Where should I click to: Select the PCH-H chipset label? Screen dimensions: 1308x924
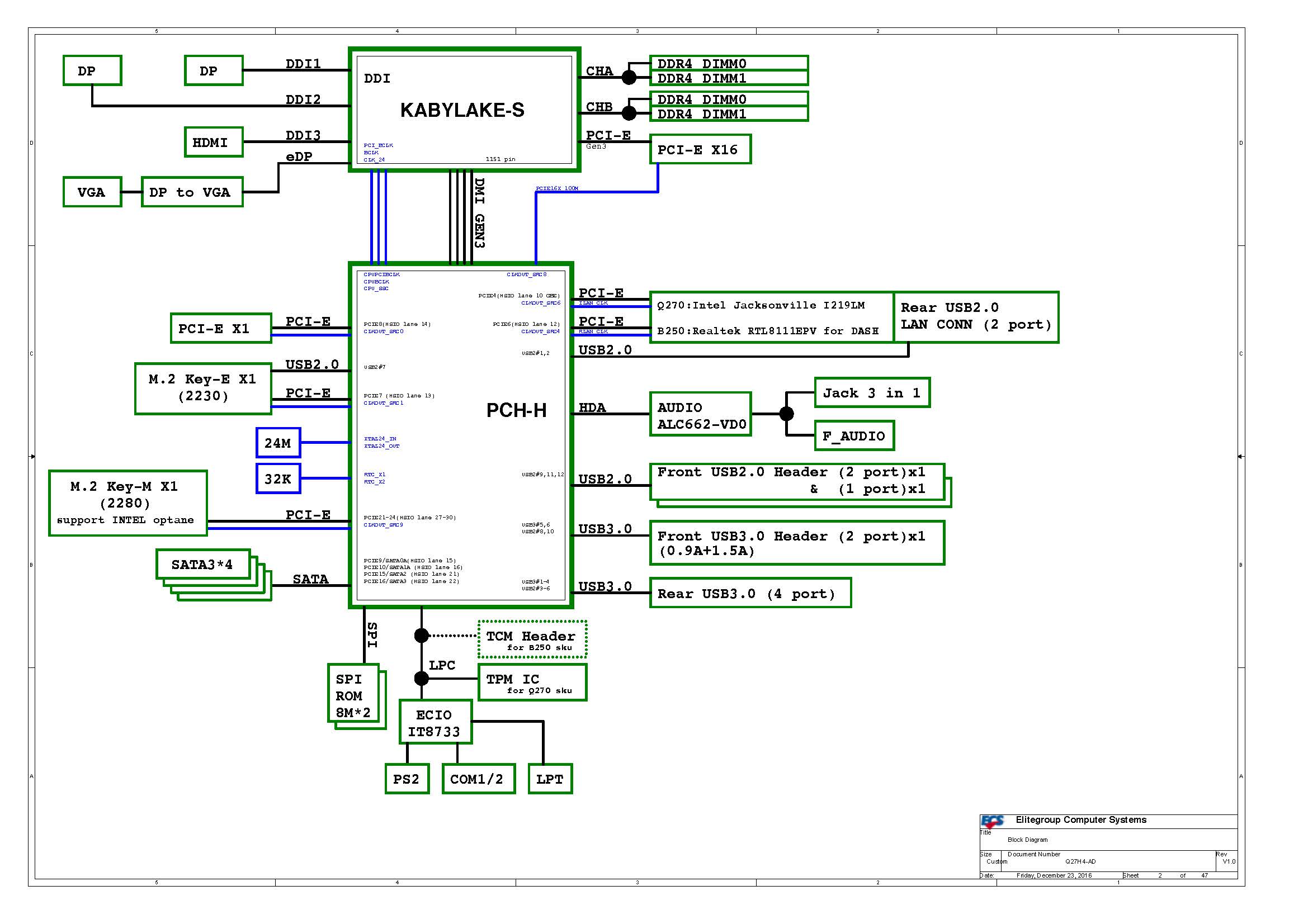tap(516, 410)
